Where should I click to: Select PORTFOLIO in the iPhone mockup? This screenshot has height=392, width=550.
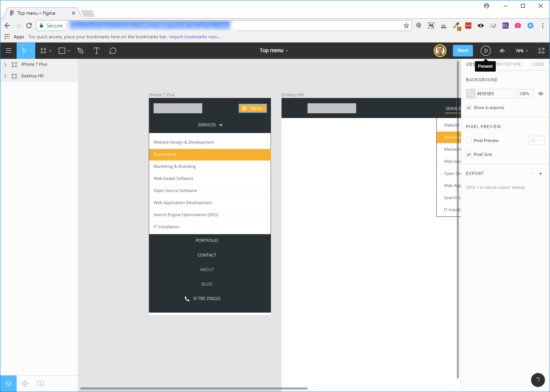(207, 241)
